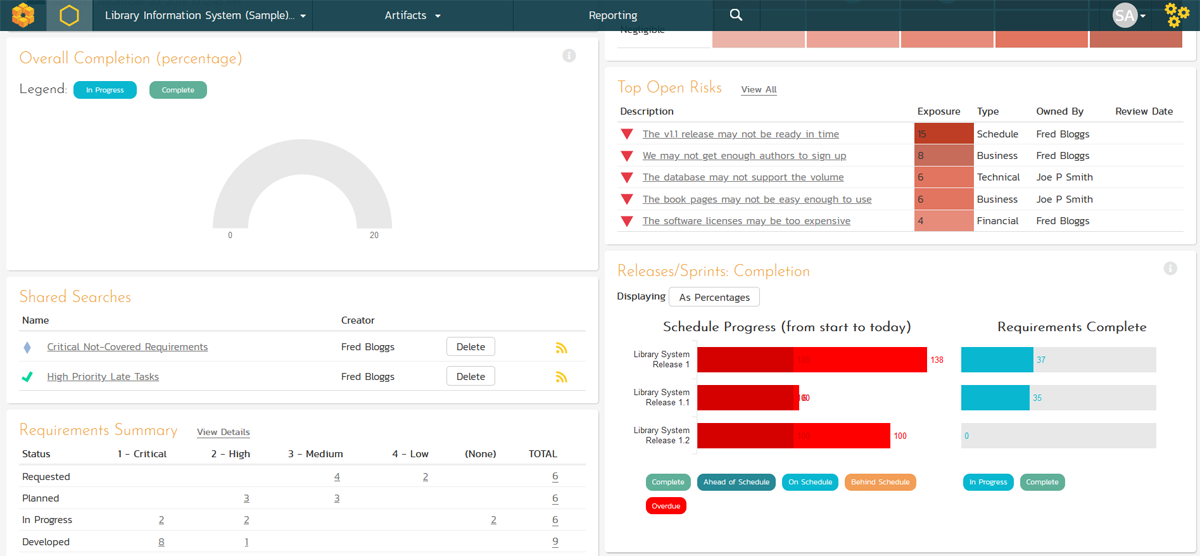Toggle the Behind Schedule legend item

pyautogui.click(x=880, y=482)
